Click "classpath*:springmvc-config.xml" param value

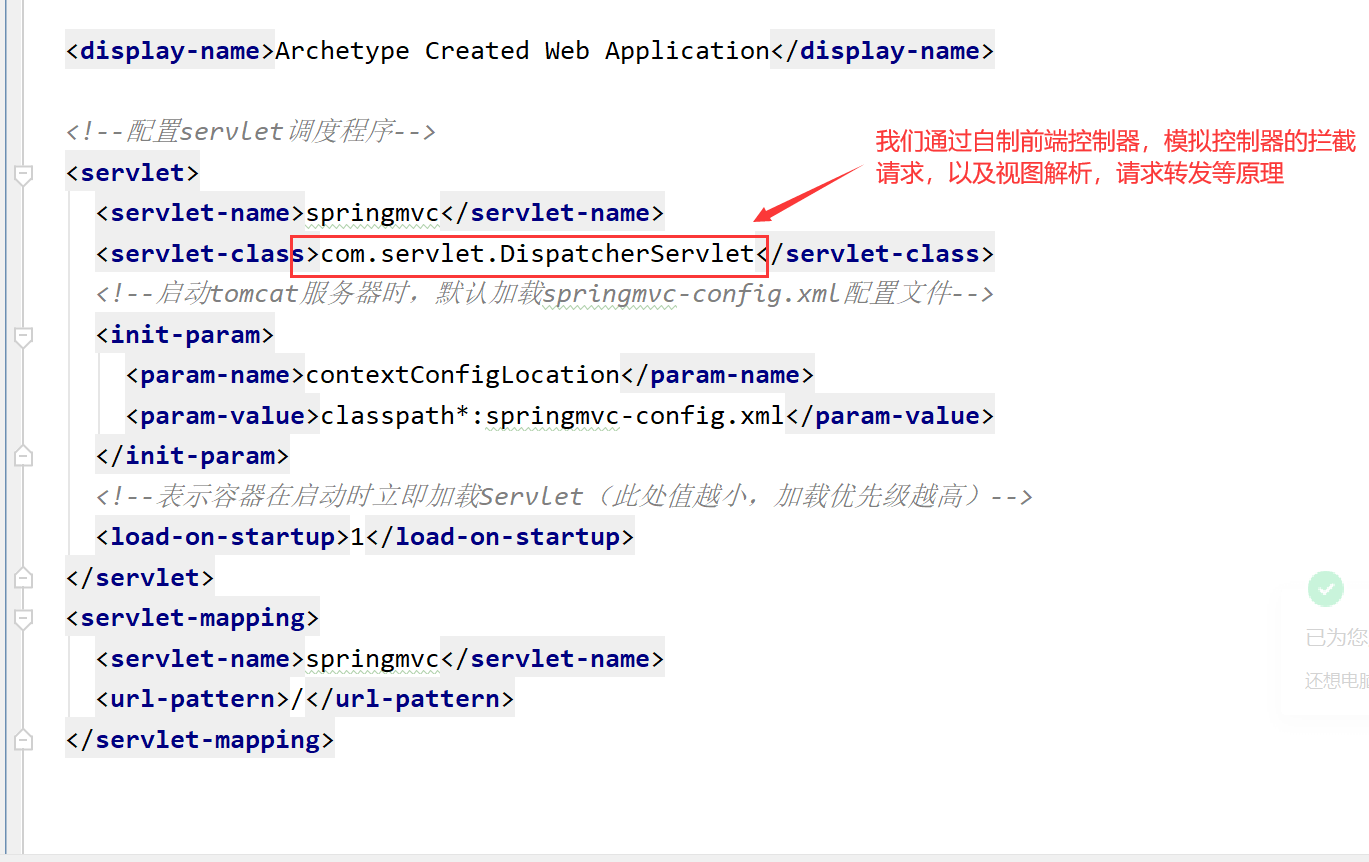(553, 416)
